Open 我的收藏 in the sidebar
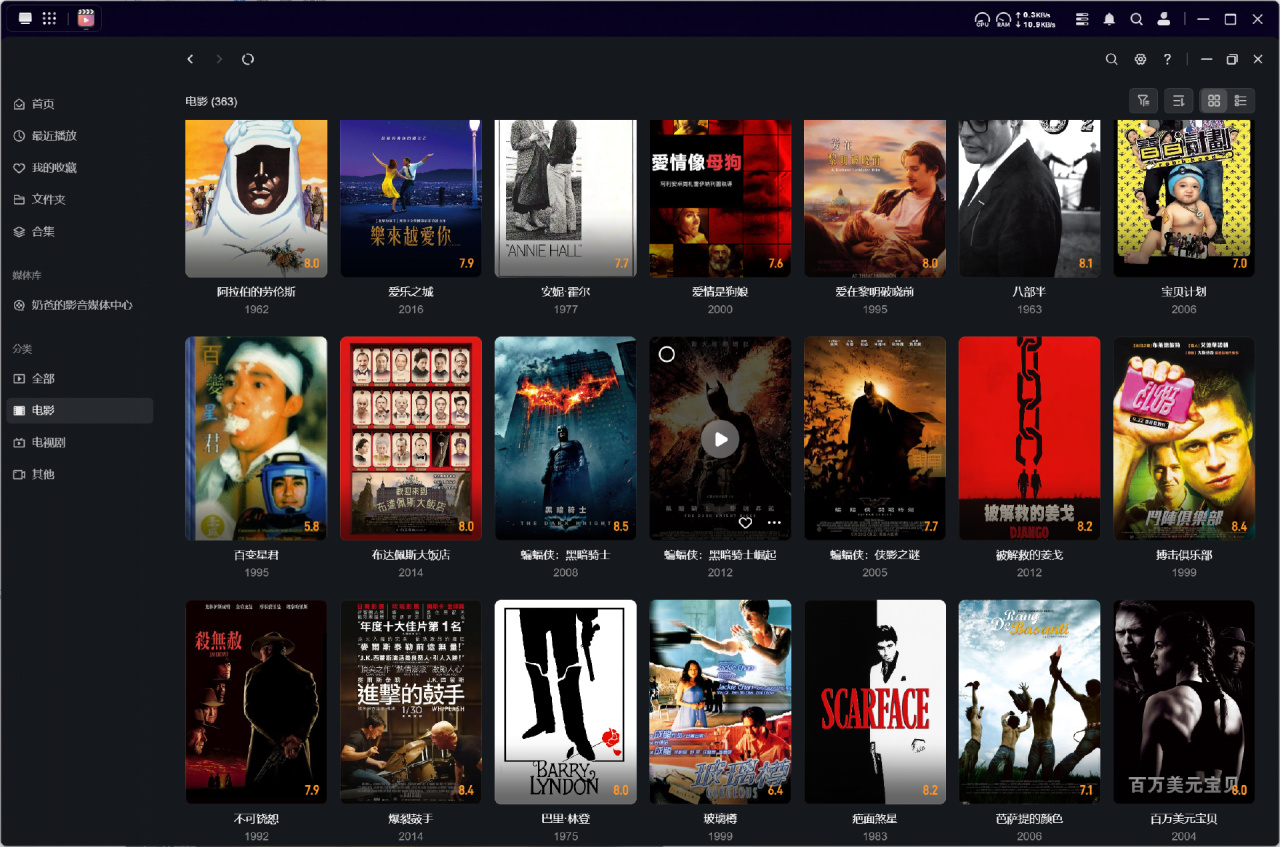 pos(79,168)
